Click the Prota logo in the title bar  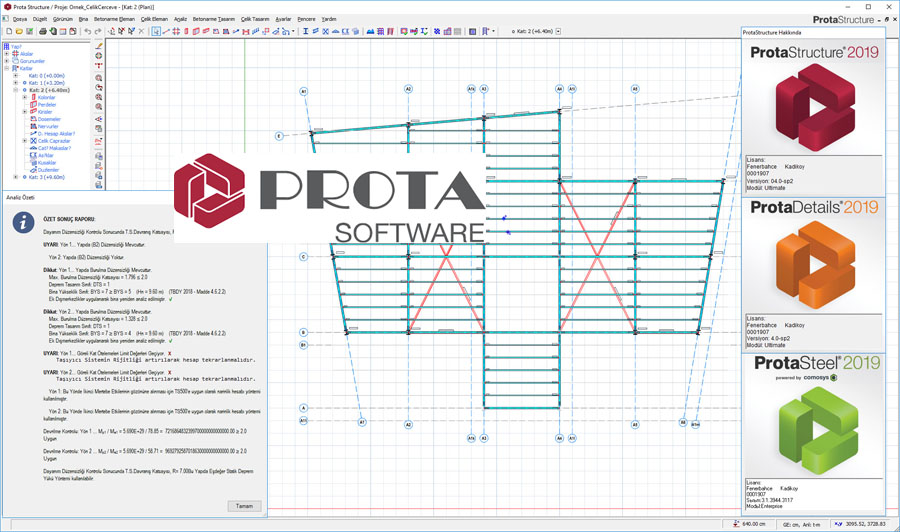[7, 7]
